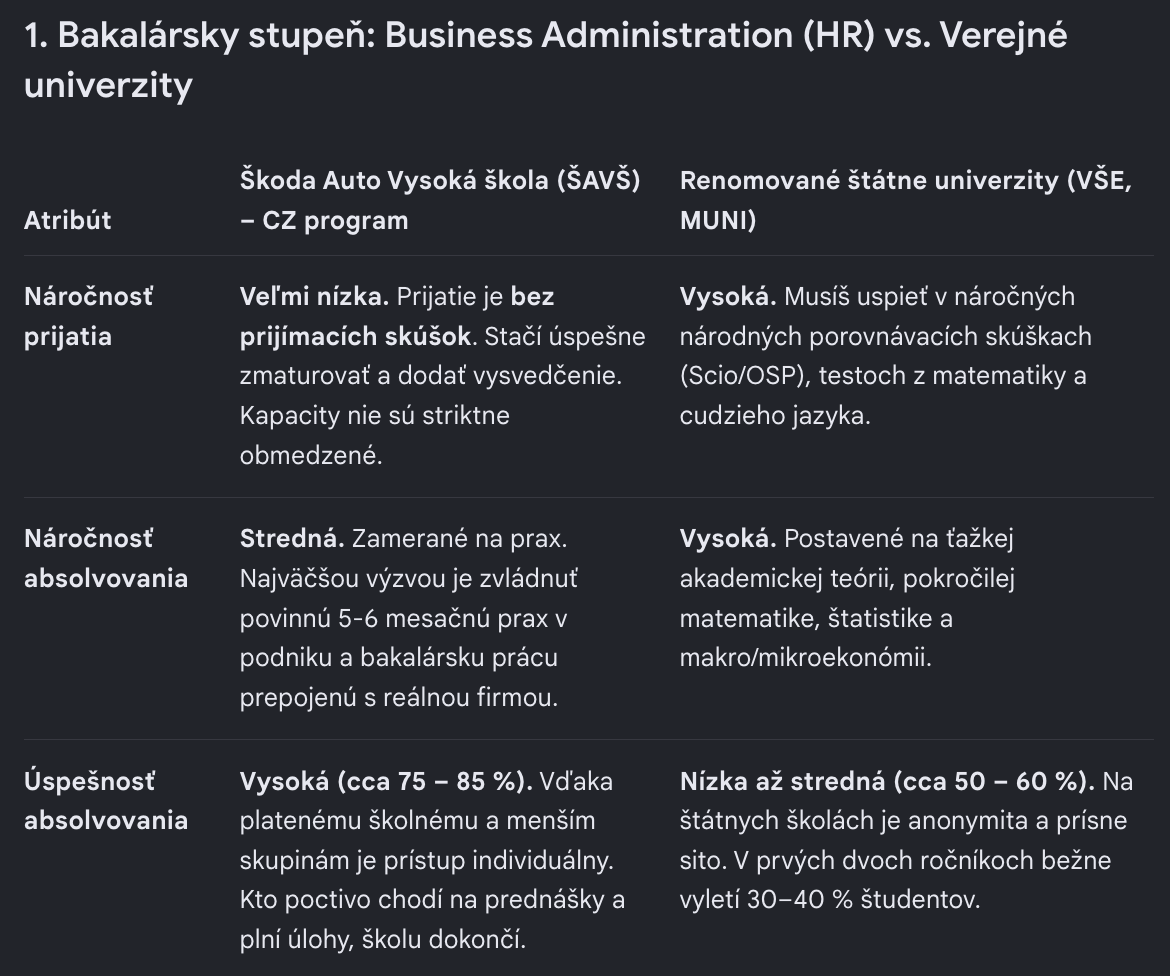Select the 'Náročnosť prijatia' row label

click(88, 316)
